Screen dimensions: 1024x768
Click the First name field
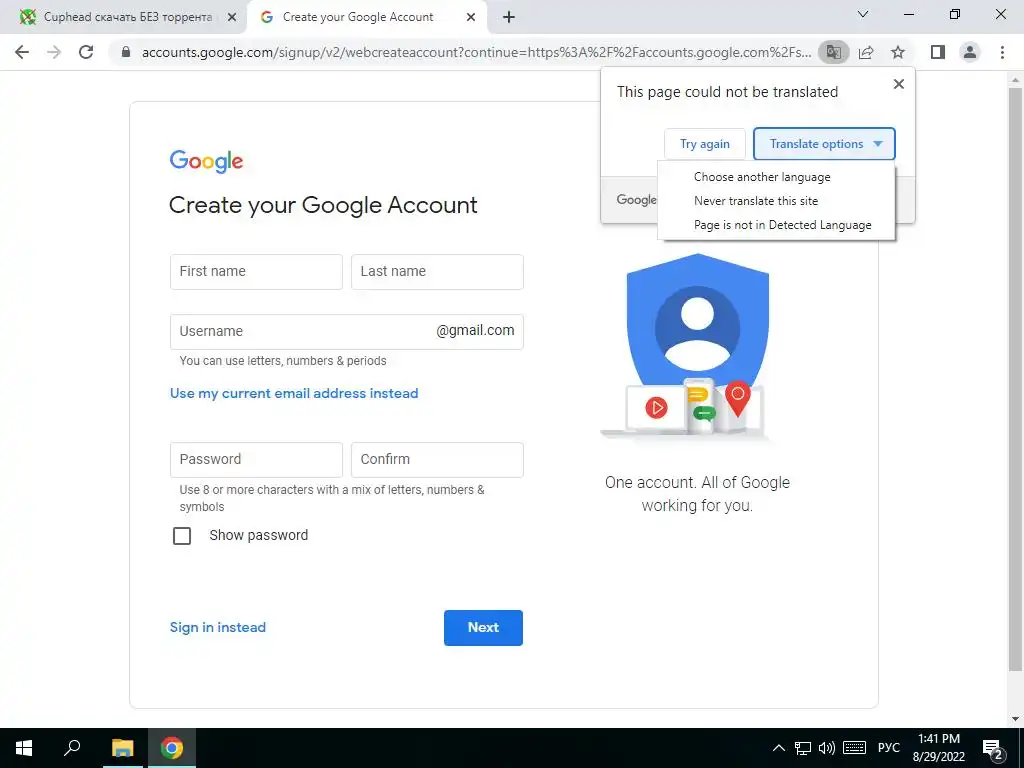[x=256, y=272]
